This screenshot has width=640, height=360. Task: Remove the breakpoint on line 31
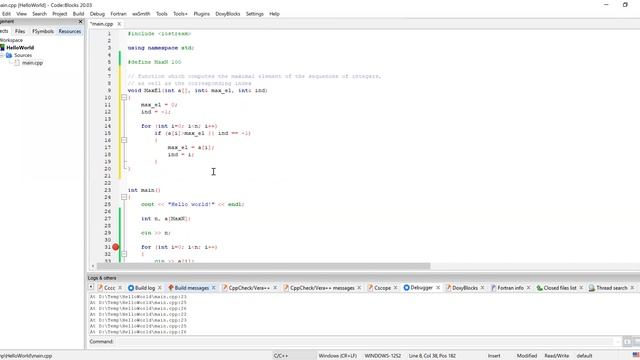tap(116, 247)
